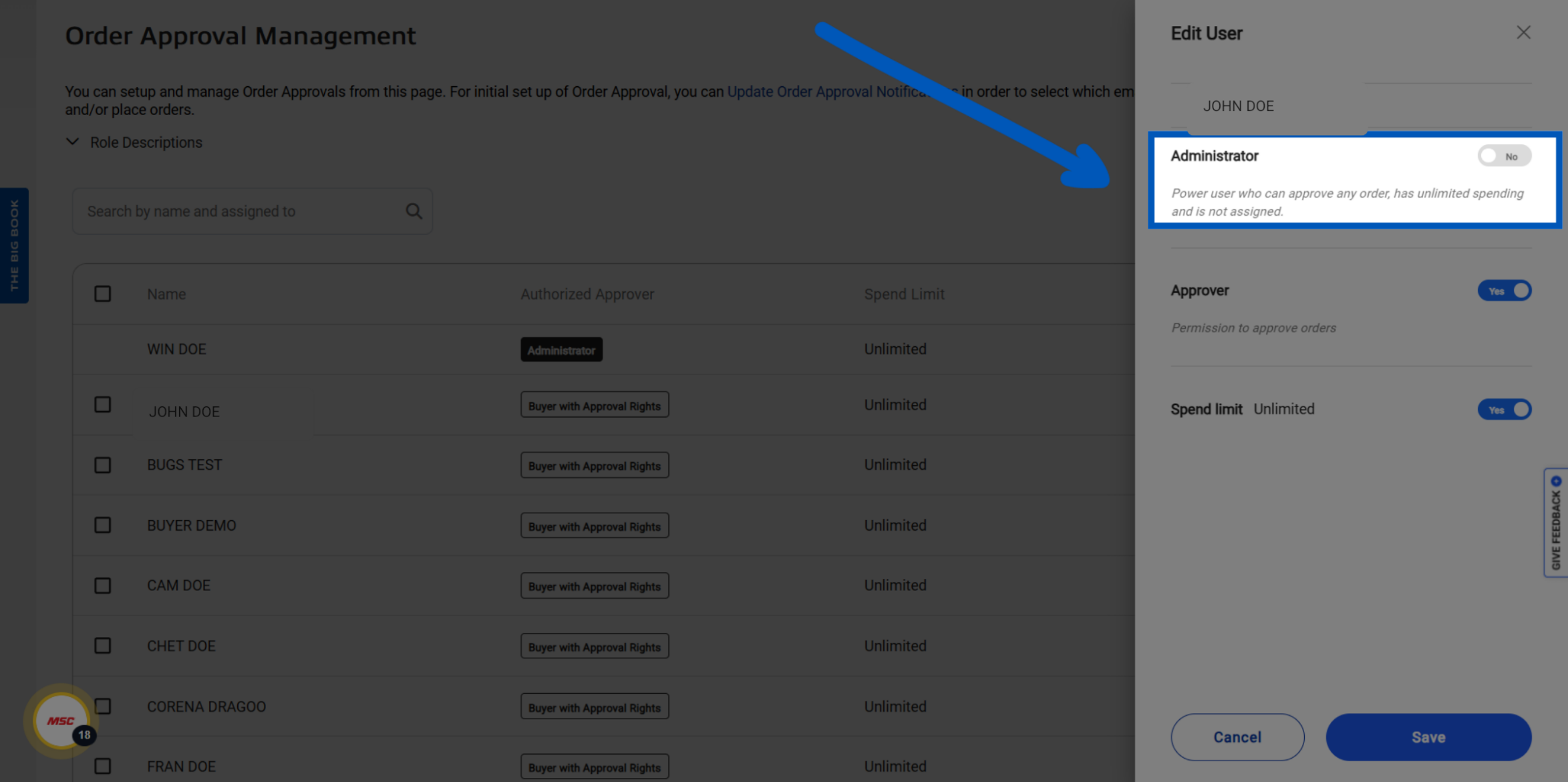Check the JOHN DOE row checkbox
Image resolution: width=1568 pixels, height=782 pixels.
(x=102, y=404)
